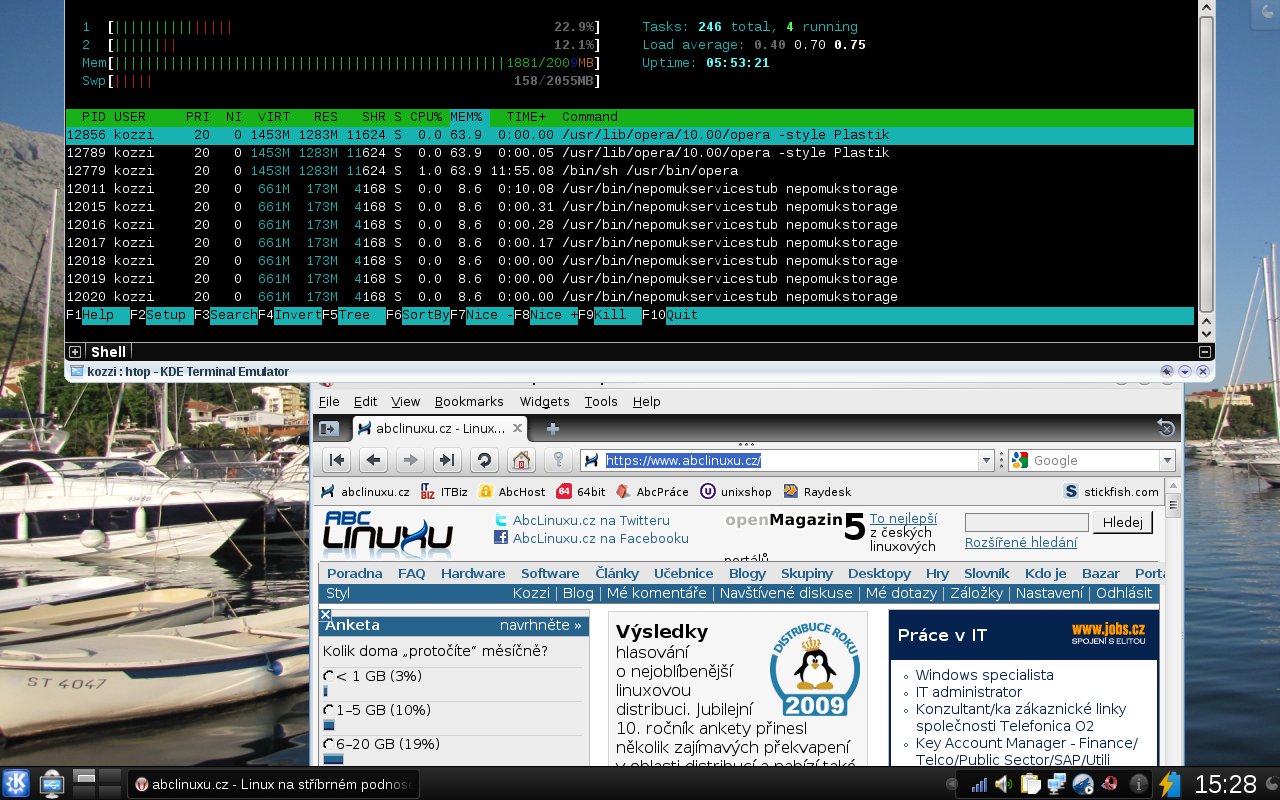Select the '1–5 GB (10%)' poll option
Screen dimensions: 1280x800
point(329,710)
